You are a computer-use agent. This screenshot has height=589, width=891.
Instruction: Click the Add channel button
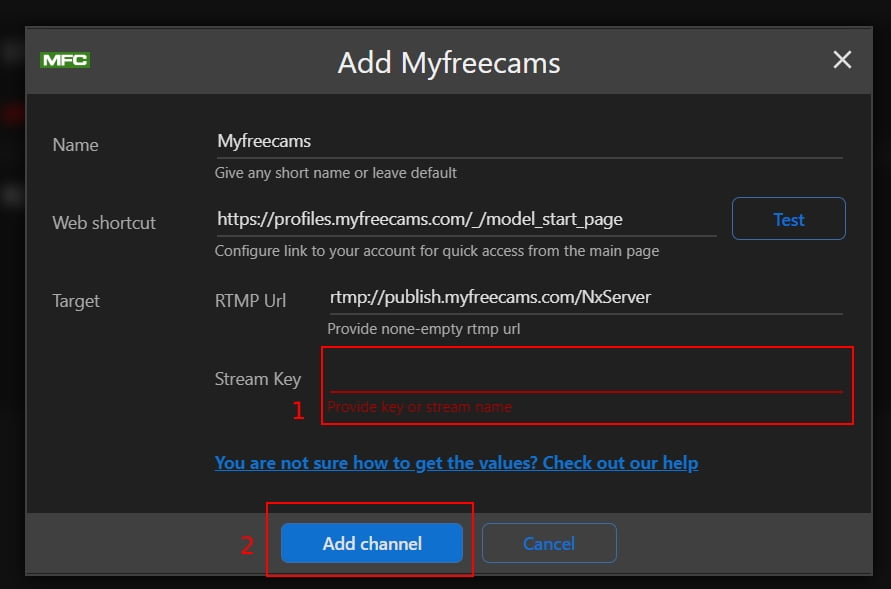click(372, 544)
